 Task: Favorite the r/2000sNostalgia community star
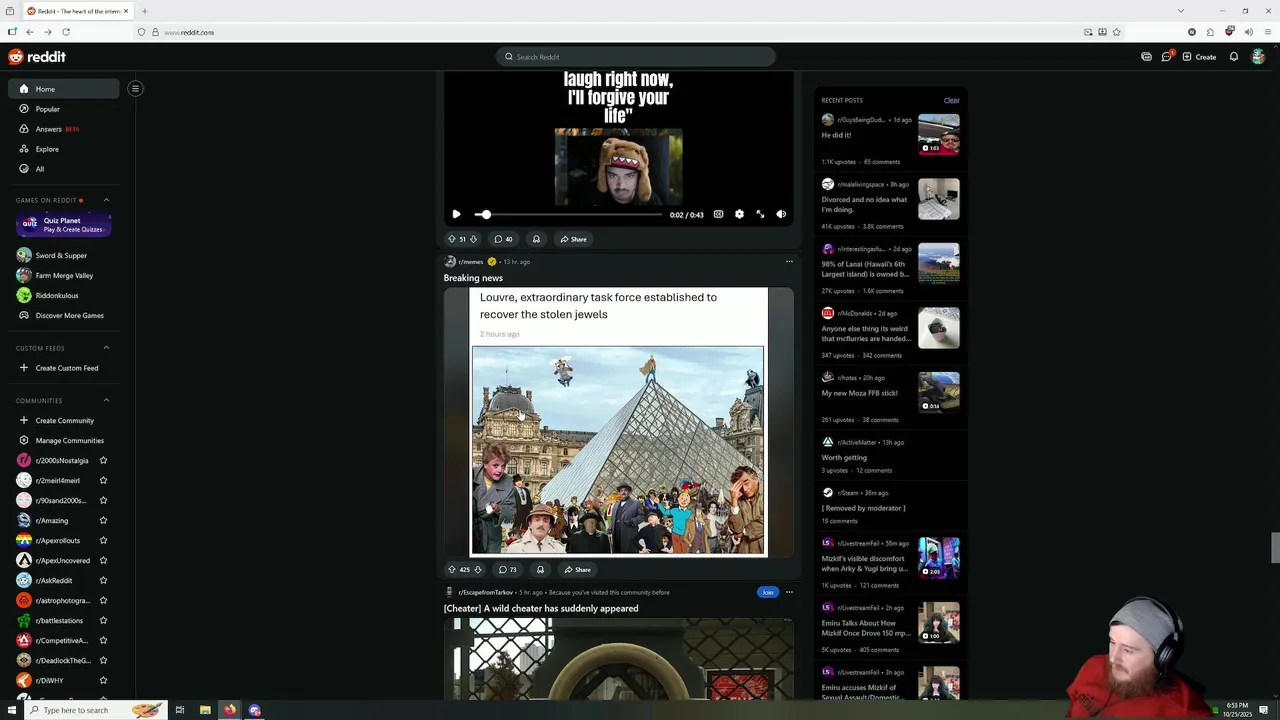(103, 460)
